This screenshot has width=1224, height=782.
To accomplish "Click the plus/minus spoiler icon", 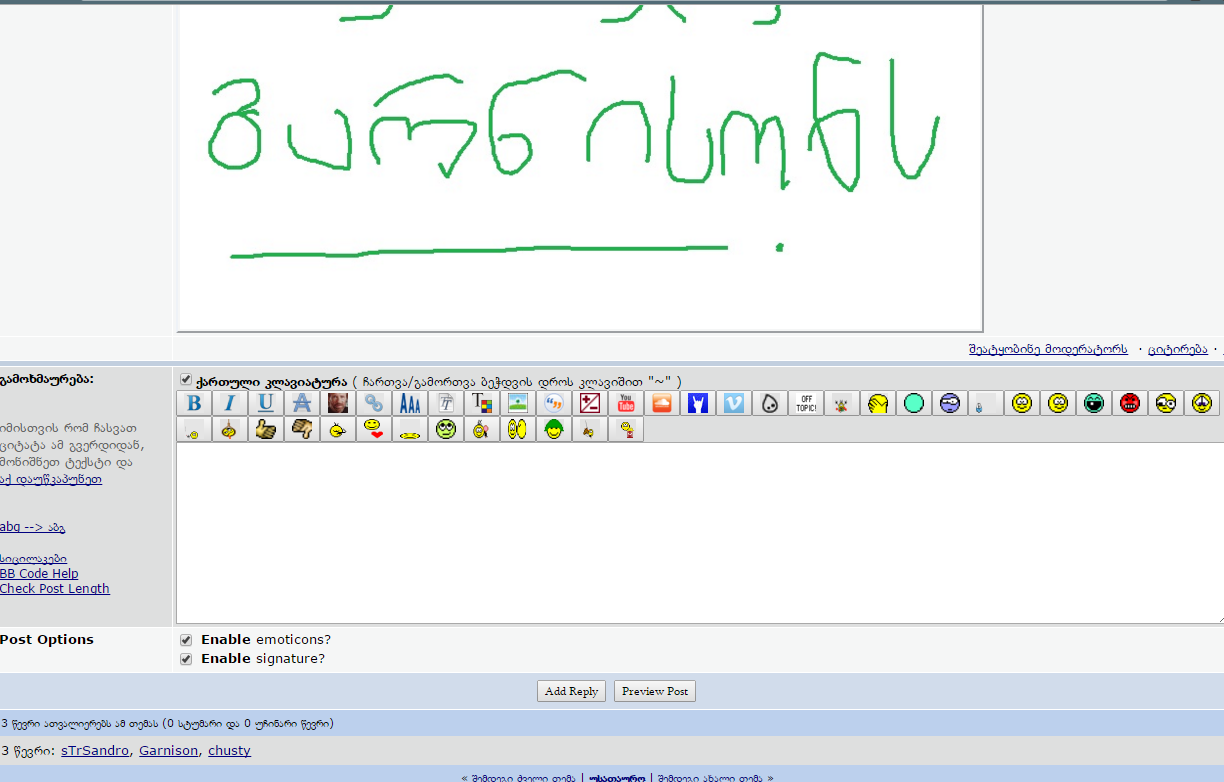I will tap(590, 403).
